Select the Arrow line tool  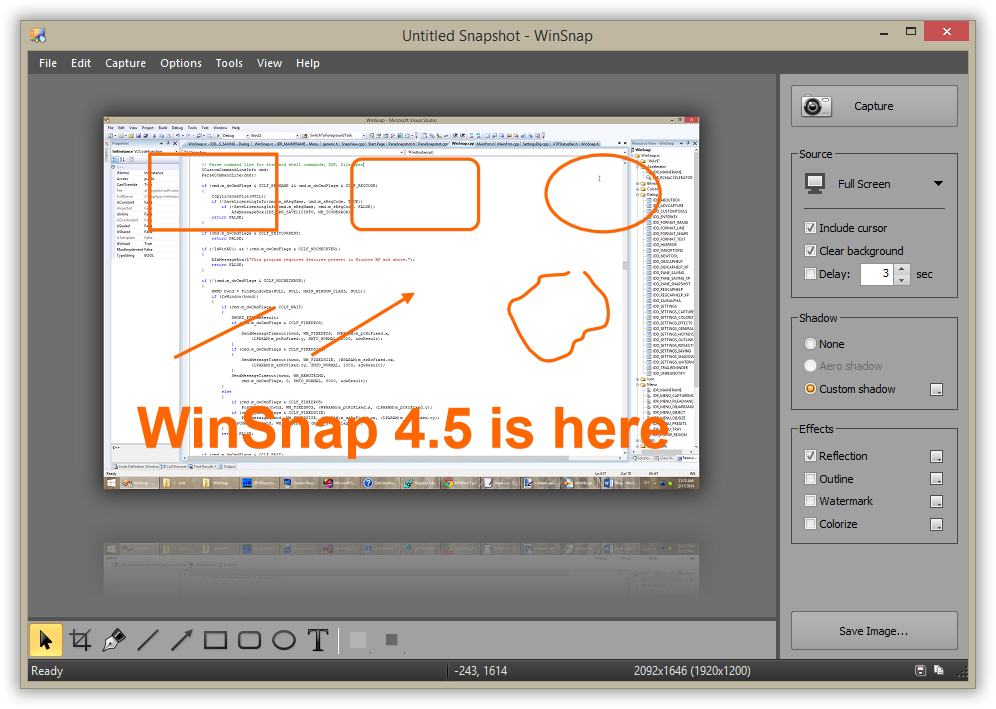(182, 640)
